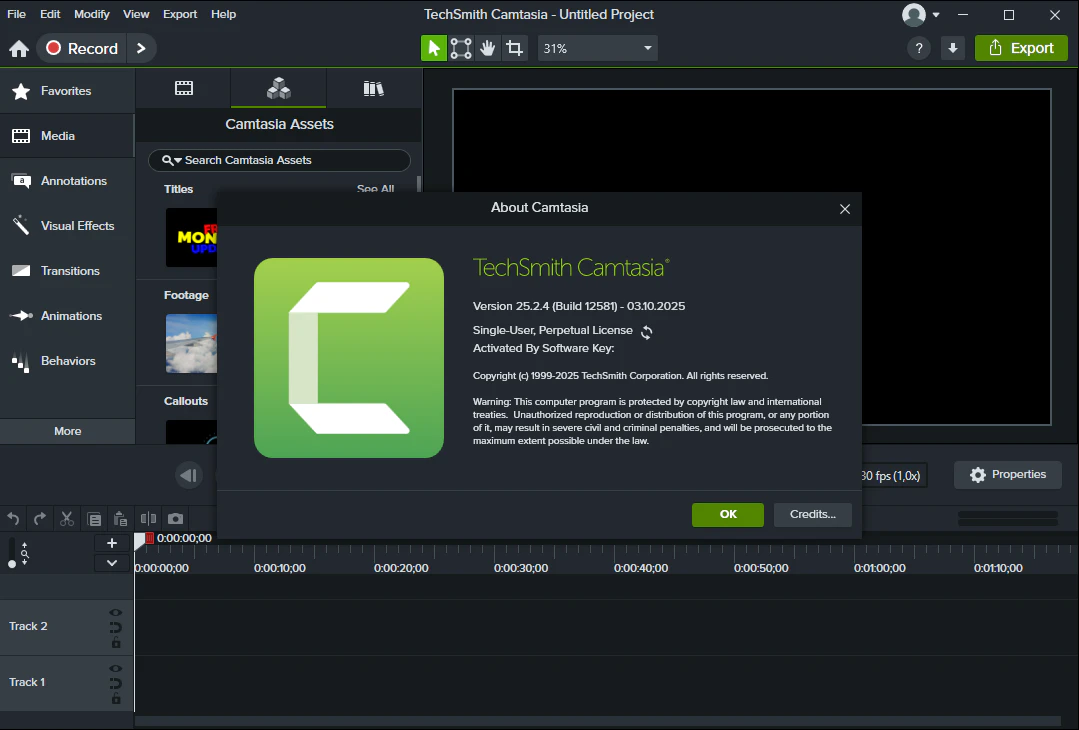
Task: Toggle Track 1 visibility eye
Action: click(116, 669)
